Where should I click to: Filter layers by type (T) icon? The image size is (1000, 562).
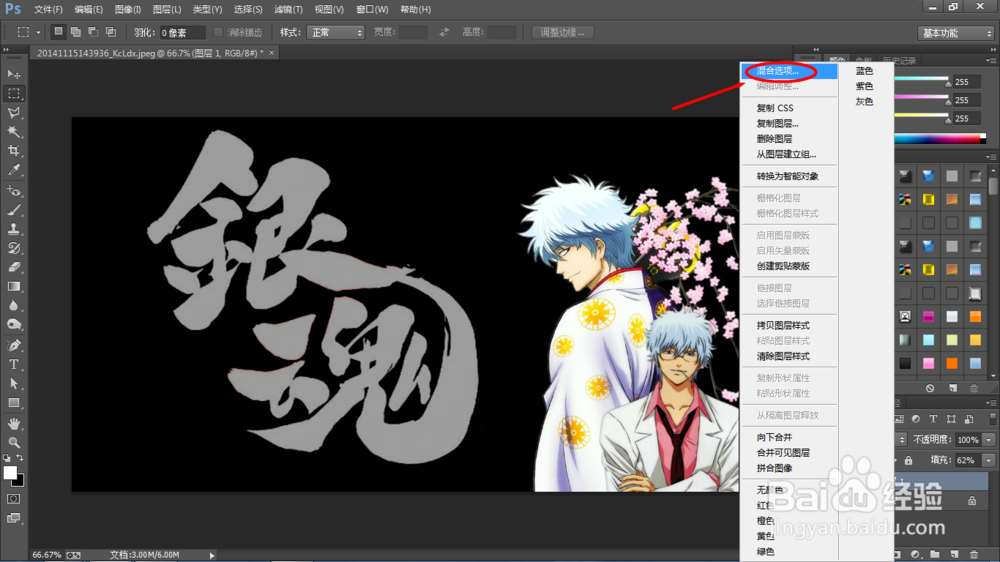click(933, 419)
